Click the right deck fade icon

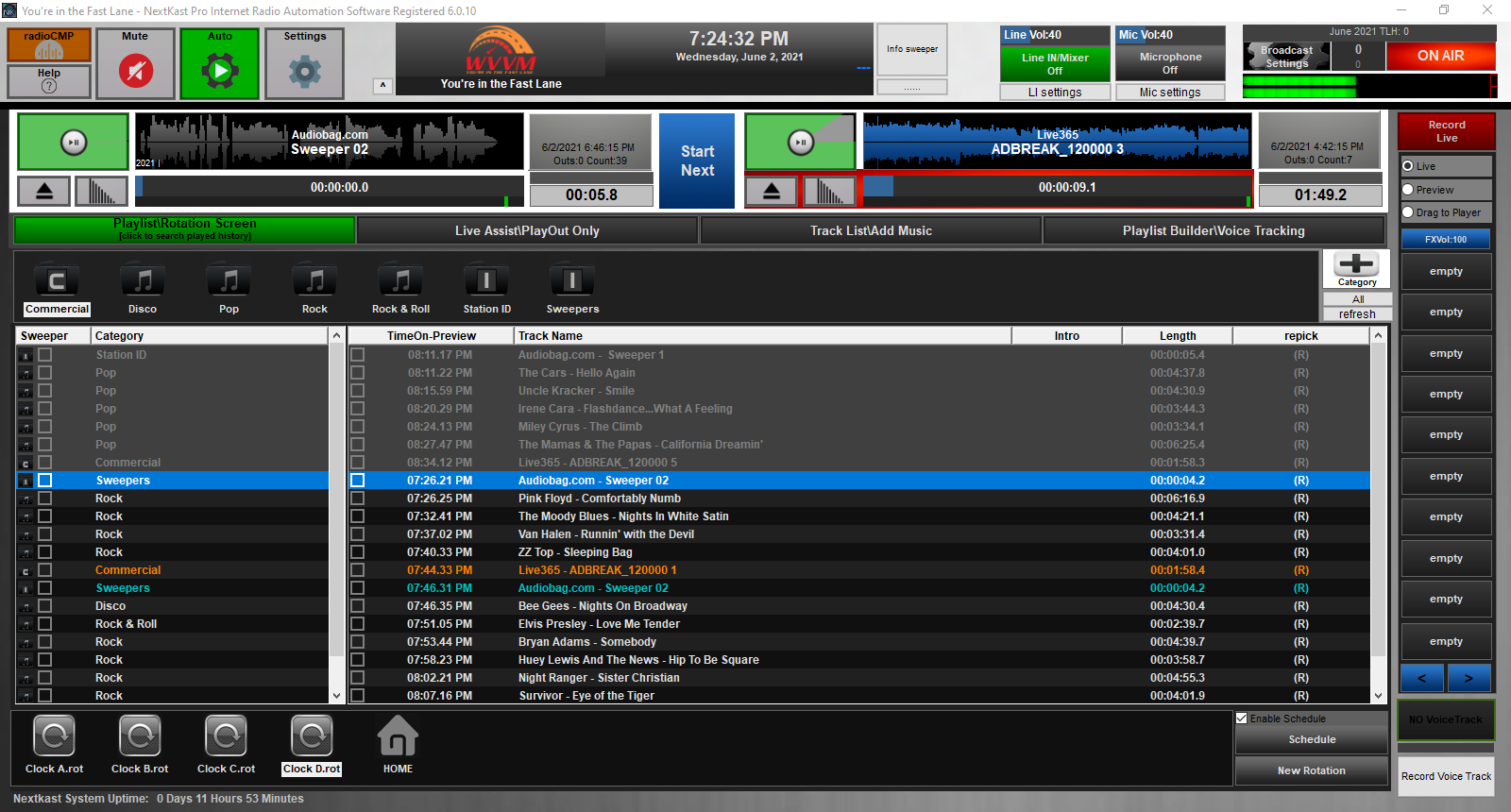pos(829,192)
